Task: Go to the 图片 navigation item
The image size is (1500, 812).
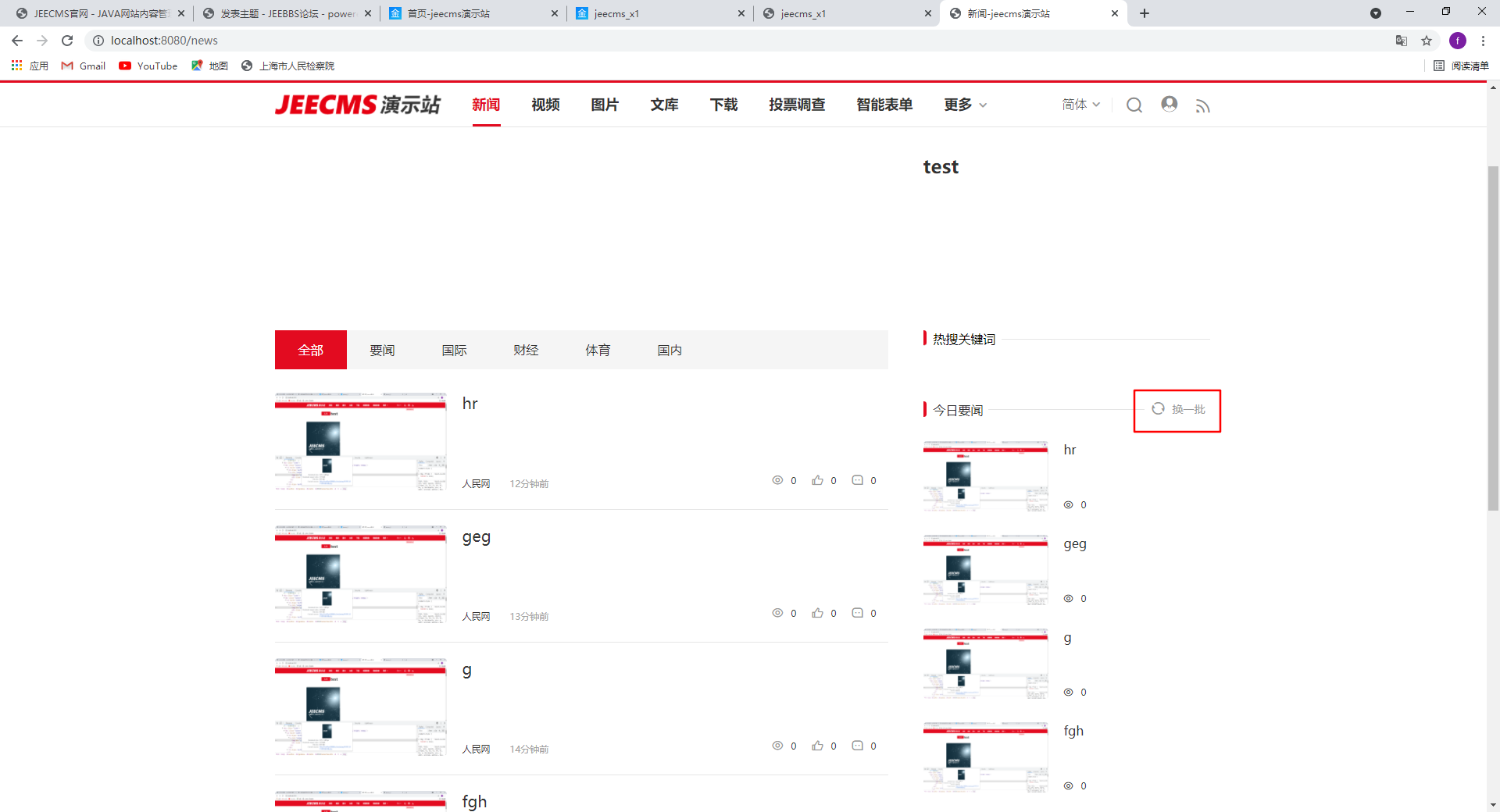Action: tap(605, 105)
